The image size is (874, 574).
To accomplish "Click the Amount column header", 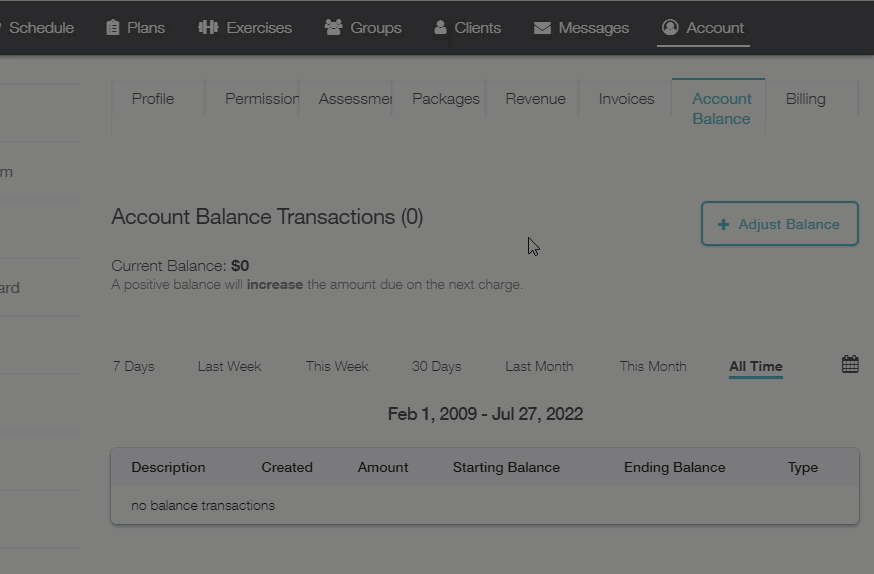I will tap(382, 467).
